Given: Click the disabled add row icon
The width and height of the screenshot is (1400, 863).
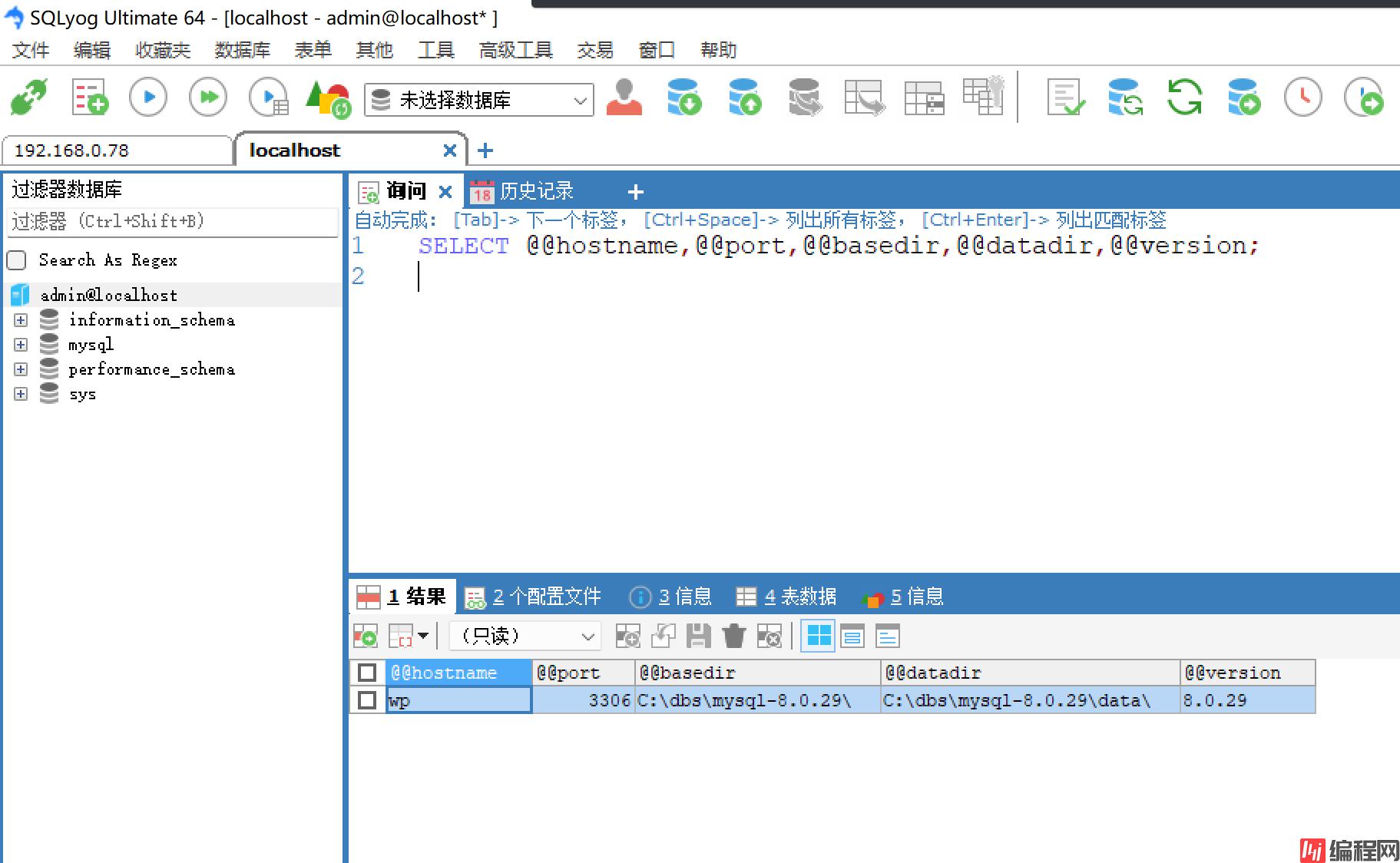Looking at the screenshot, I should 627,636.
